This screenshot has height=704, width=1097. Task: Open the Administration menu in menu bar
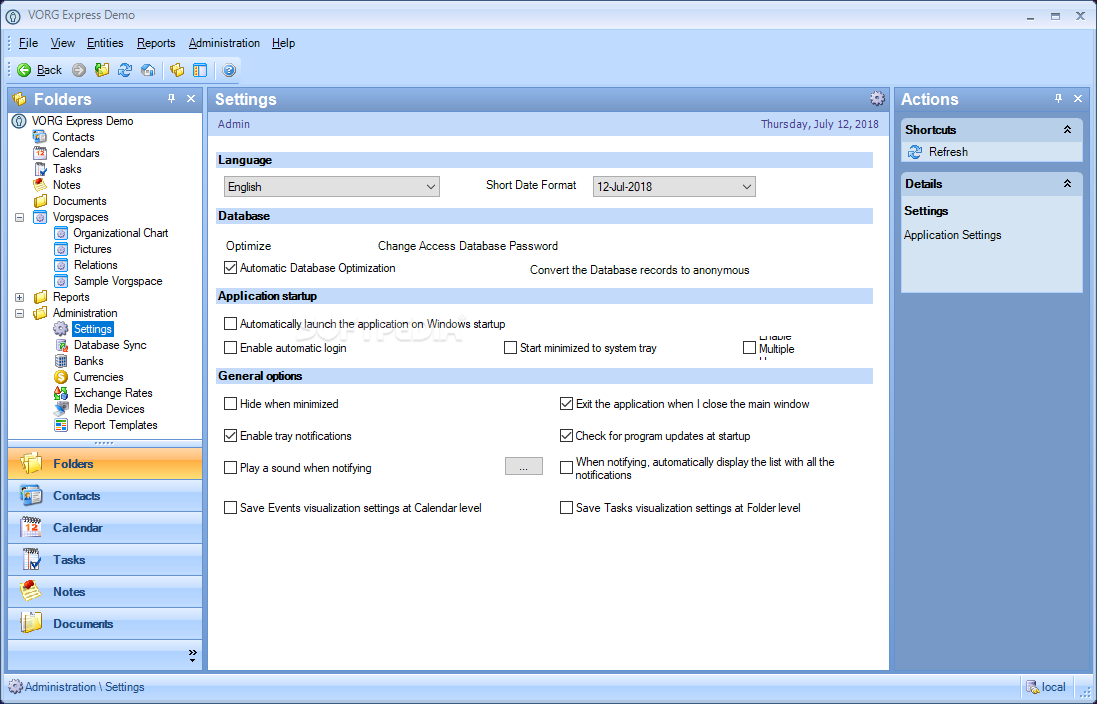(224, 43)
